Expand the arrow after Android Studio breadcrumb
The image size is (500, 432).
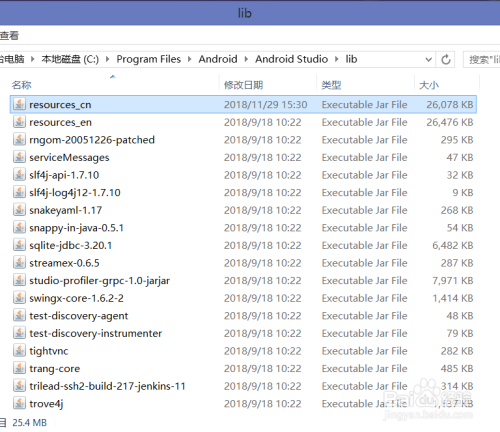point(337,59)
